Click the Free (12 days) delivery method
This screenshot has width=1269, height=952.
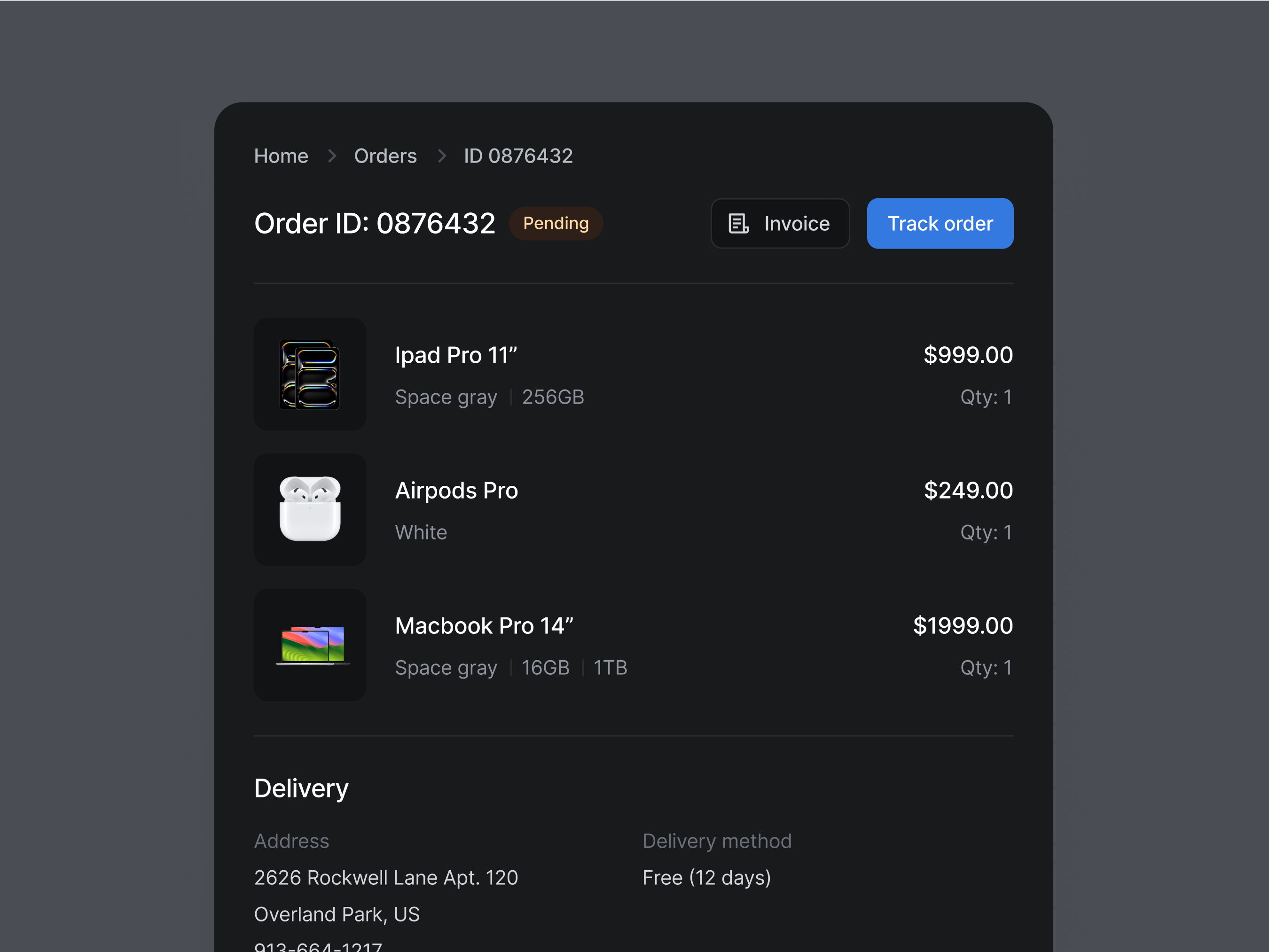click(x=706, y=877)
